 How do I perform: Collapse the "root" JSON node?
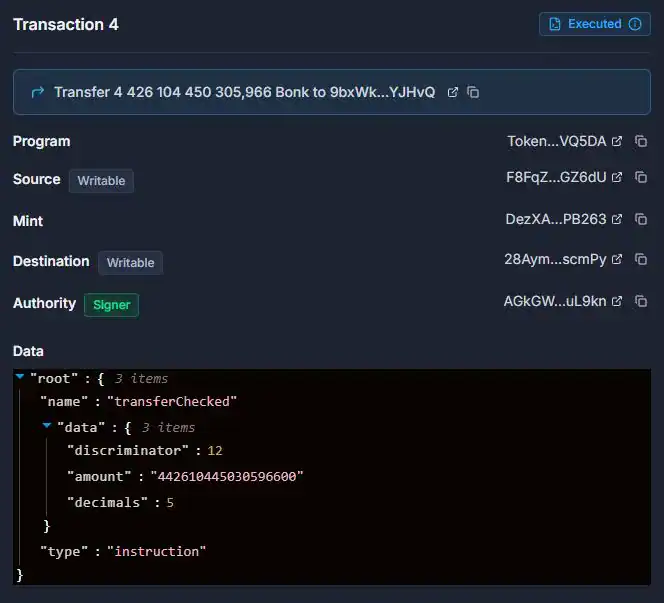[x=20, y=376]
